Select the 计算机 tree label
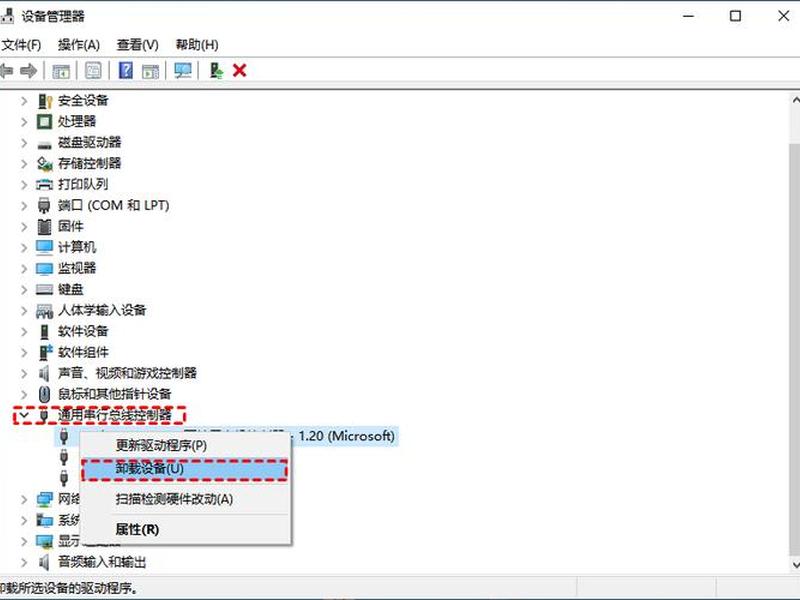The height and width of the screenshot is (600, 800). [77, 247]
